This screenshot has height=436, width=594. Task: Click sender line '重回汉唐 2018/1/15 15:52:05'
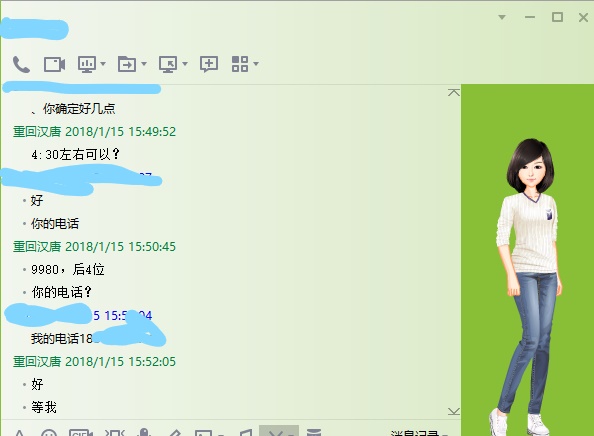[x=94, y=361]
